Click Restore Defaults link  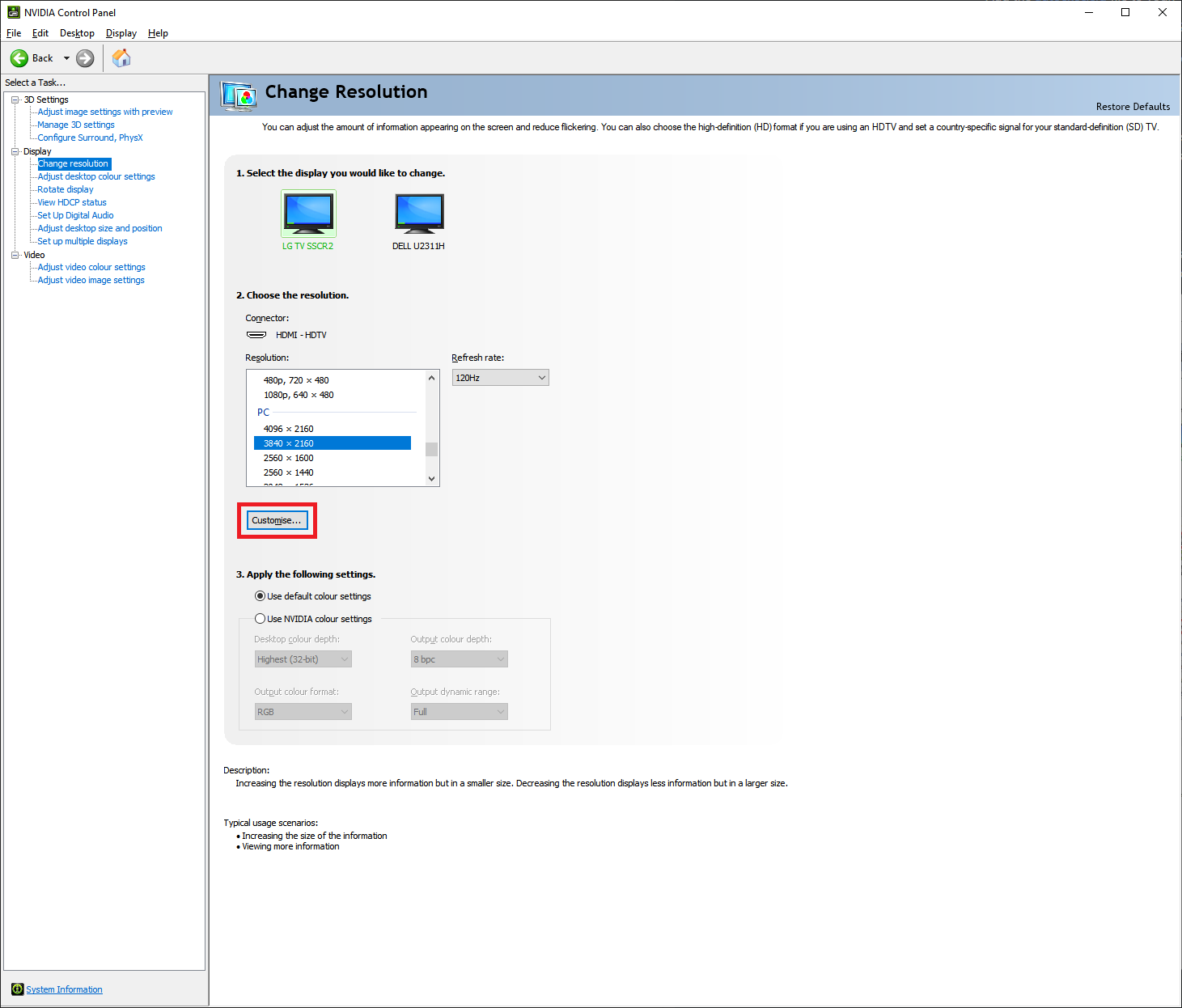pos(1133,107)
